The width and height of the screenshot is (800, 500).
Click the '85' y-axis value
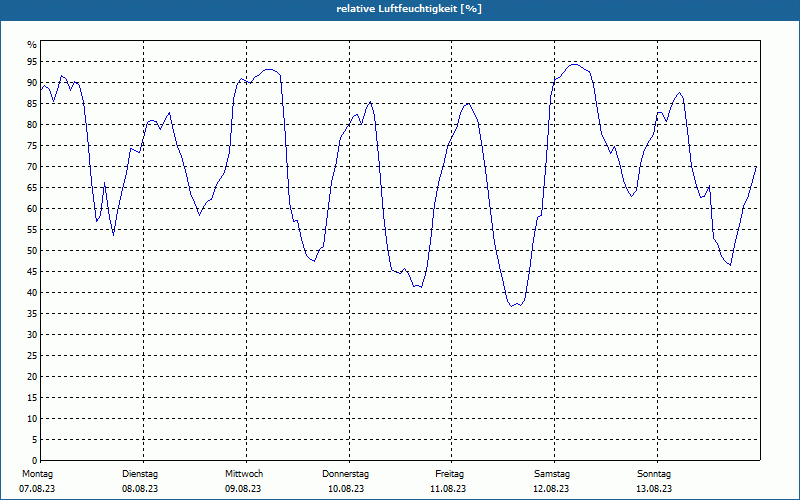[x=32, y=104]
